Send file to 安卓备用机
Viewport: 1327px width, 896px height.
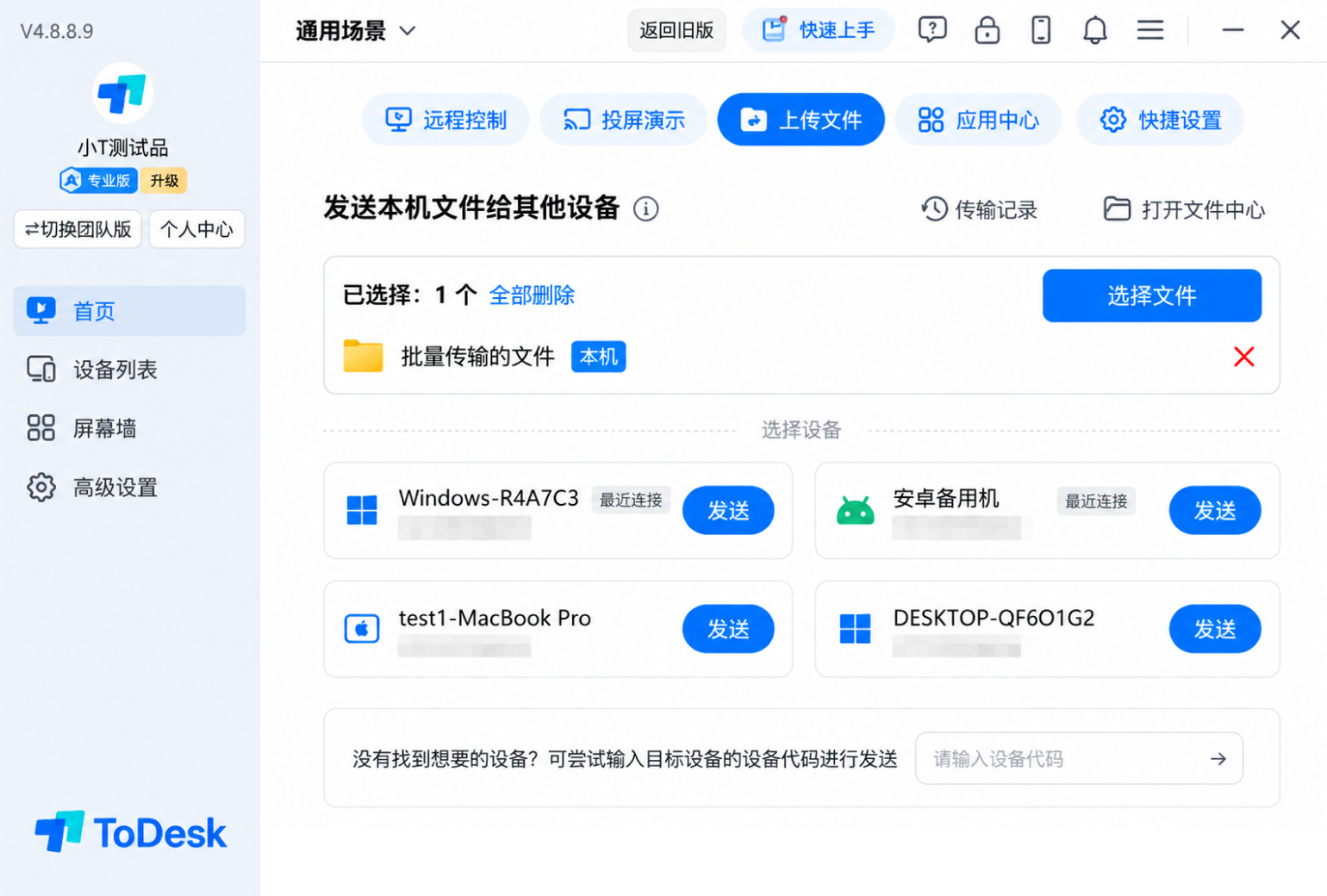point(1215,510)
